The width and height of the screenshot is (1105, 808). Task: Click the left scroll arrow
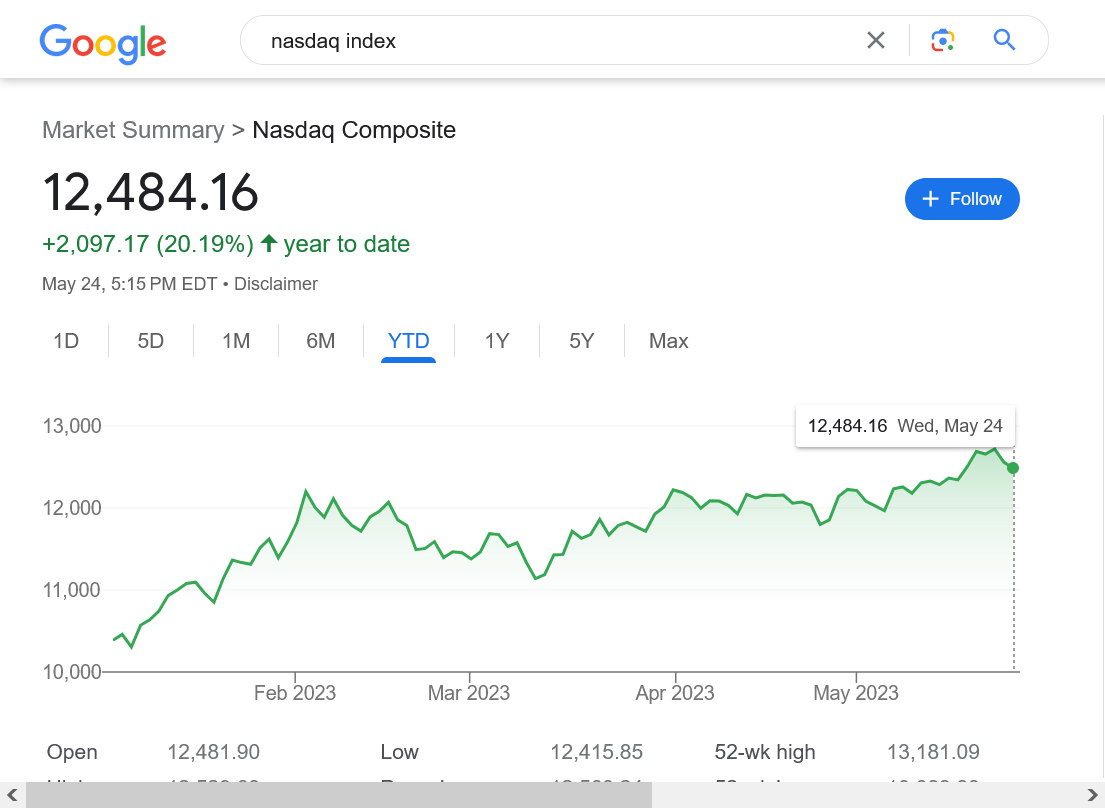coord(12,795)
